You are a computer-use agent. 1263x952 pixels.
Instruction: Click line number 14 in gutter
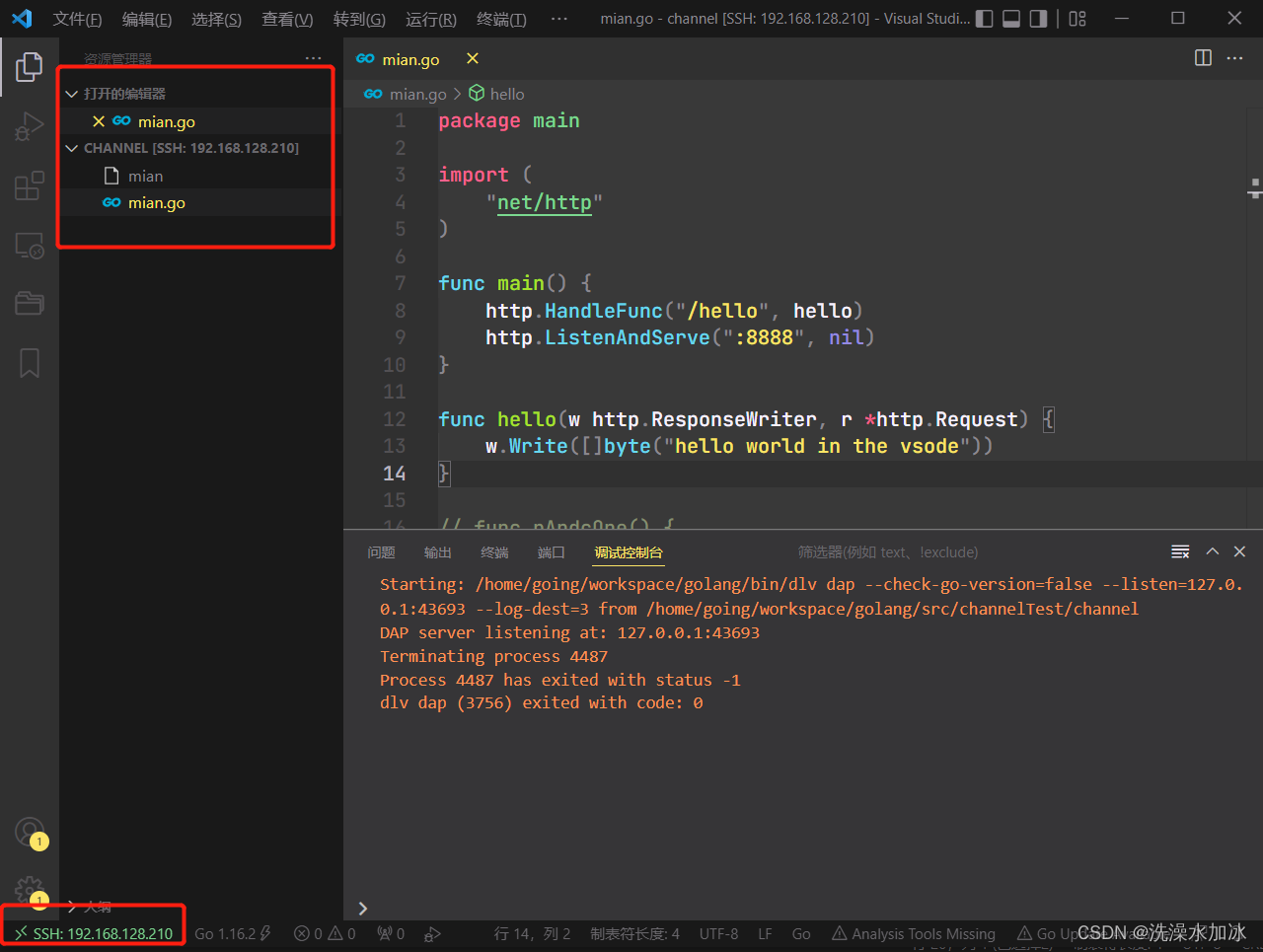[394, 474]
